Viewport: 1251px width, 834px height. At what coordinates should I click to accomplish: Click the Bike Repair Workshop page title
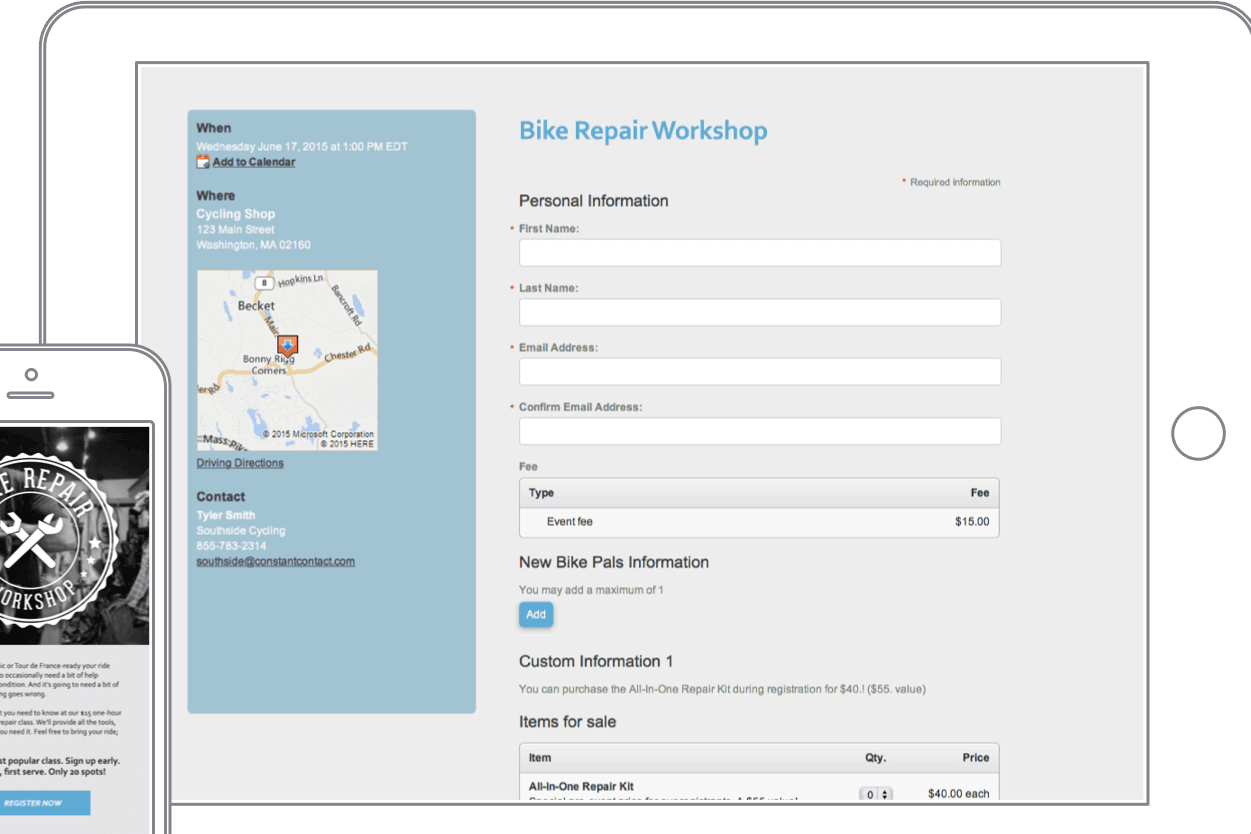(x=643, y=131)
